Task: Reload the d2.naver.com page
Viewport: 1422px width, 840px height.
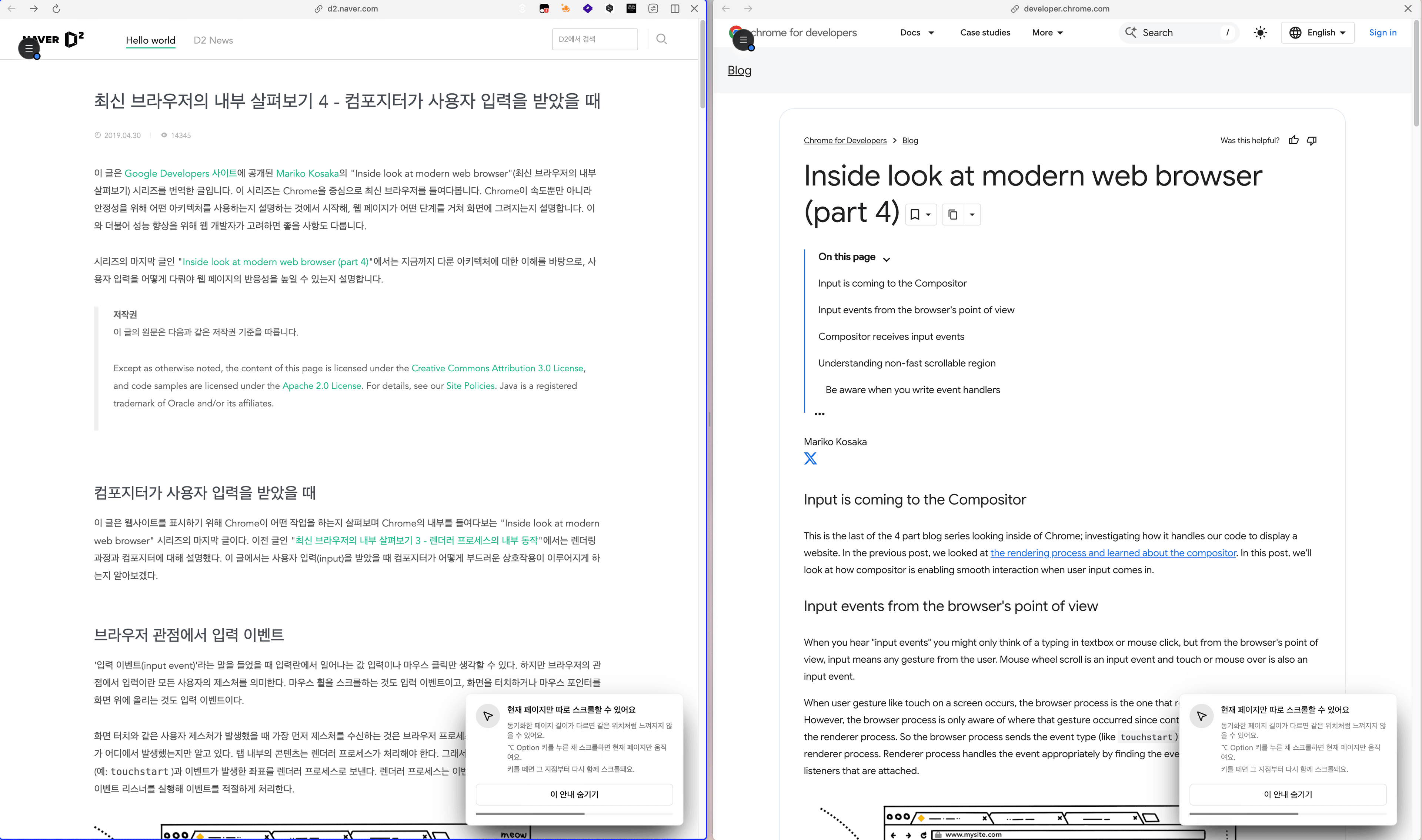Action: (56, 9)
